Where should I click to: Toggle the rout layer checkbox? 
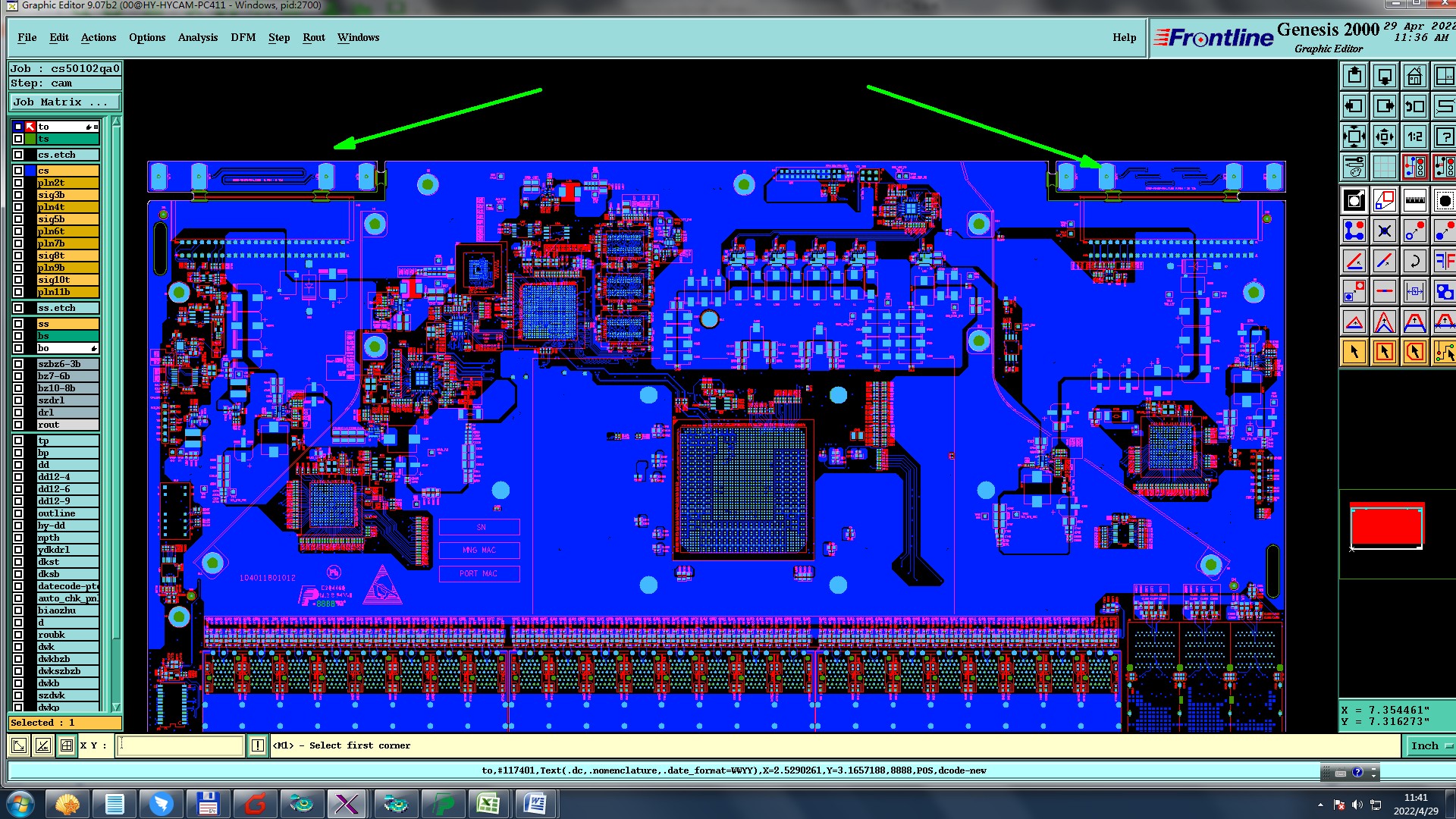[18, 425]
